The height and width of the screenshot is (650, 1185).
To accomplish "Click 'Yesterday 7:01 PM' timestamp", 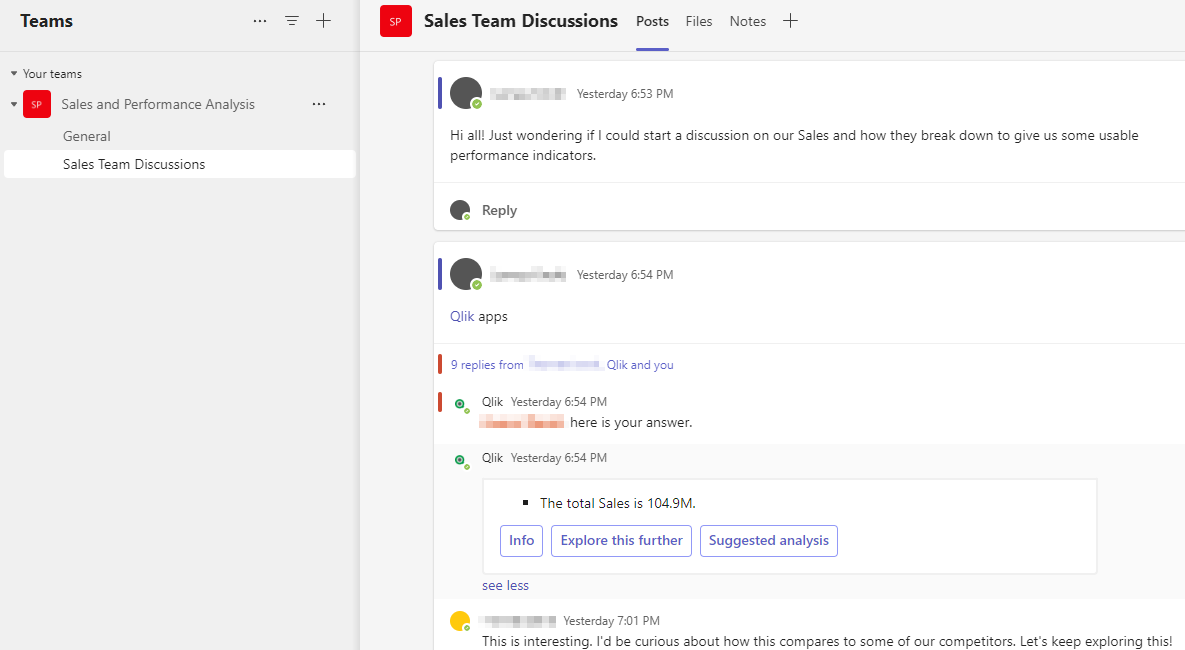I will click(611, 621).
